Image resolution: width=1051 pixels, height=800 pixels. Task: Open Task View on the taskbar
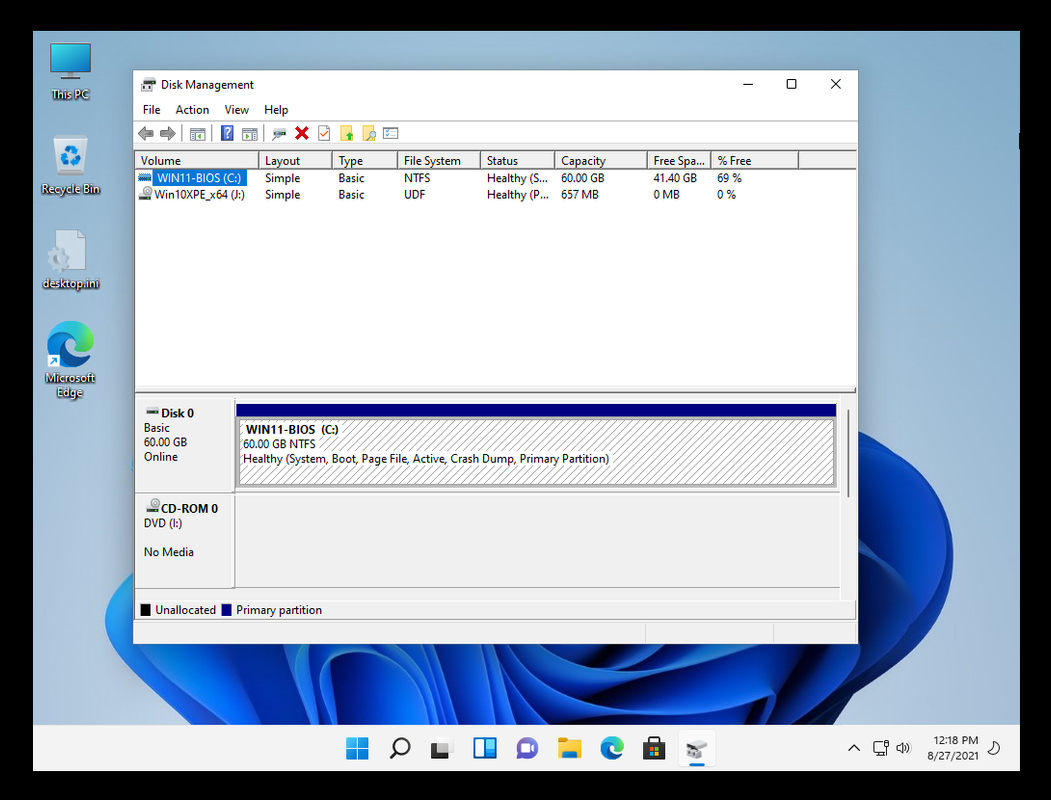coord(442,748)
